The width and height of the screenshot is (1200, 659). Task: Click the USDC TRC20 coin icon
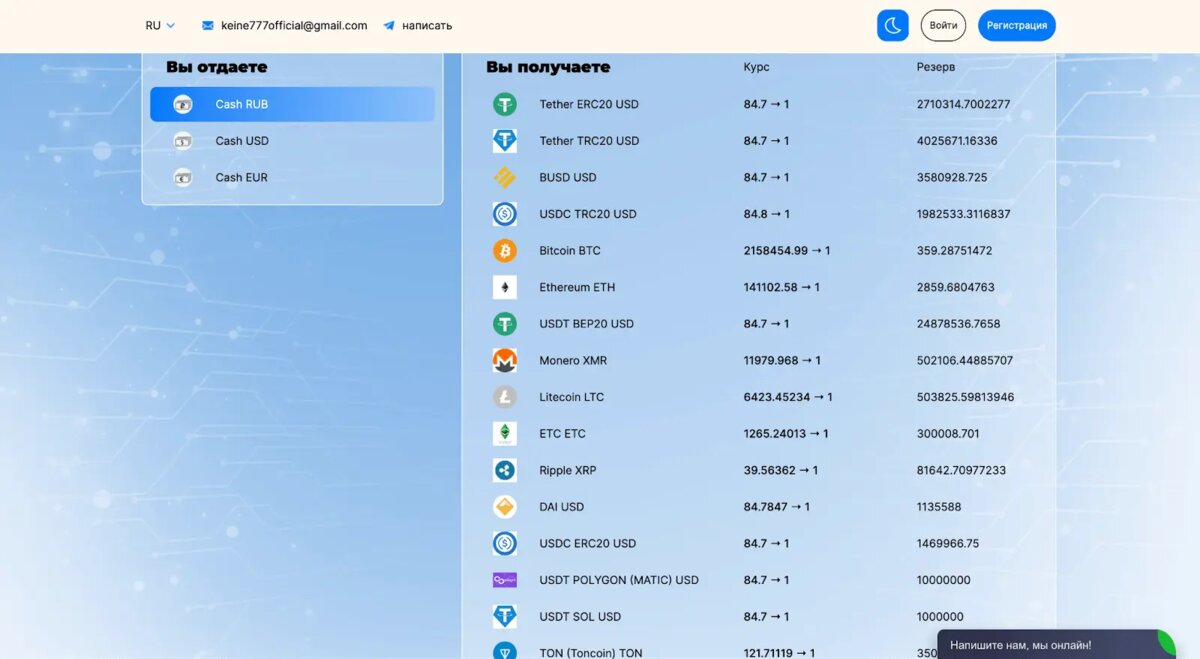coord(504,214)
